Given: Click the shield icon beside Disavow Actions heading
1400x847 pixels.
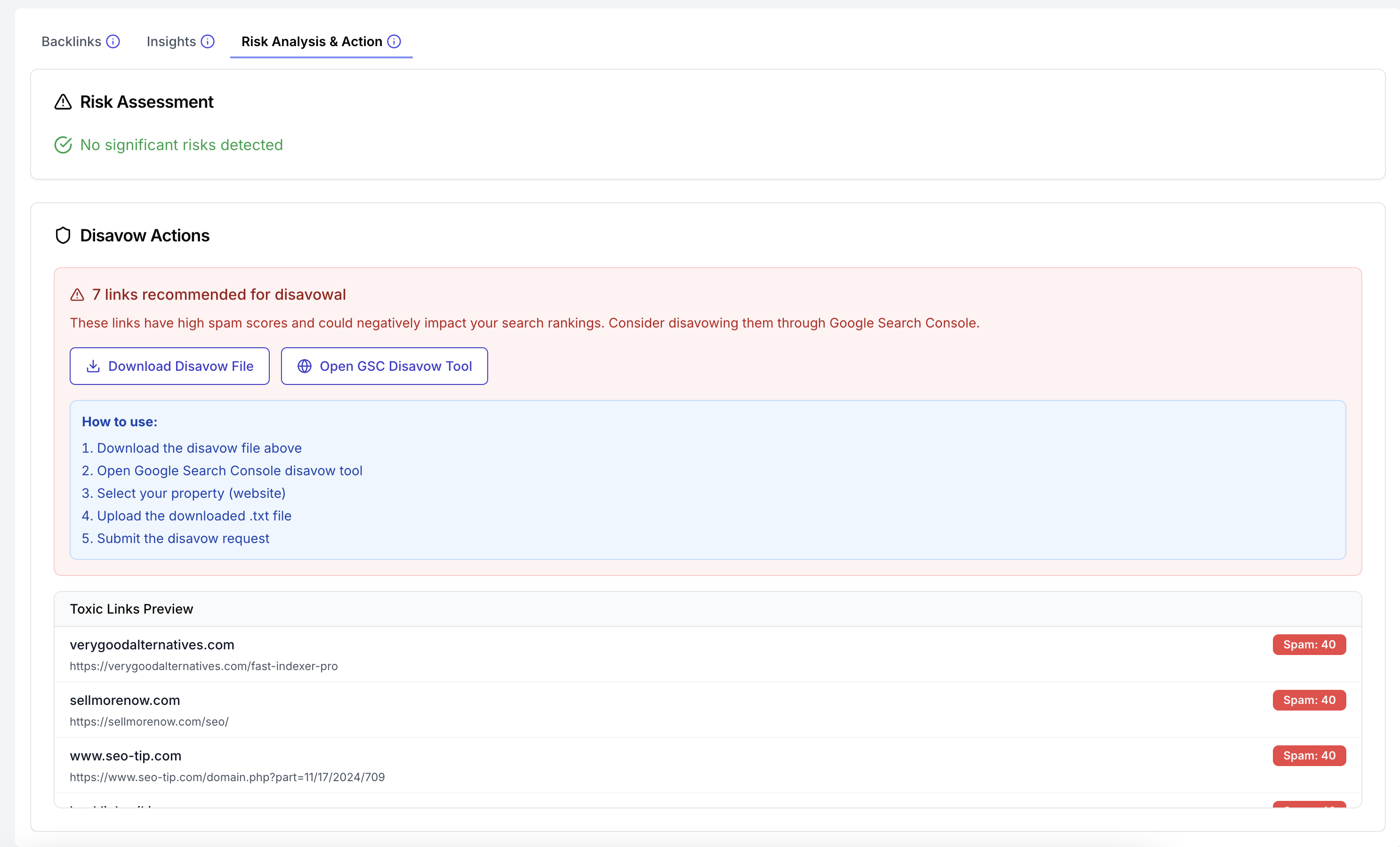Looking at the screenshot, I should [63, 235].
